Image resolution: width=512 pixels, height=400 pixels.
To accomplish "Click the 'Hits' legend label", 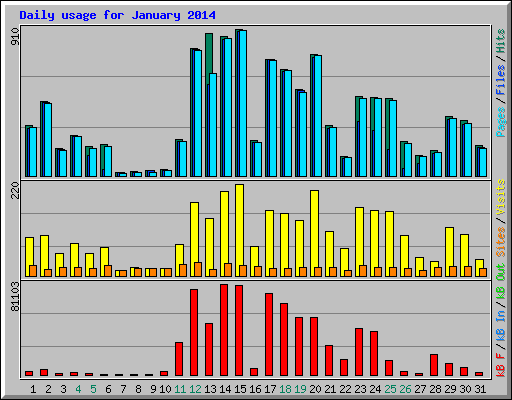I will point(500,41).
